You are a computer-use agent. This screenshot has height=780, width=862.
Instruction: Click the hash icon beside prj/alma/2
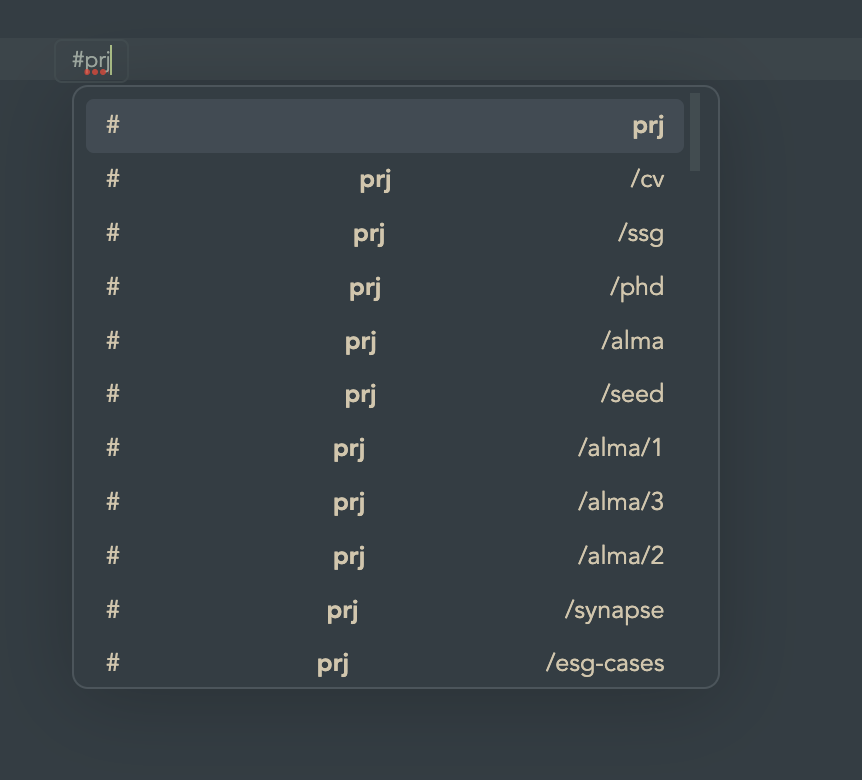112,556
